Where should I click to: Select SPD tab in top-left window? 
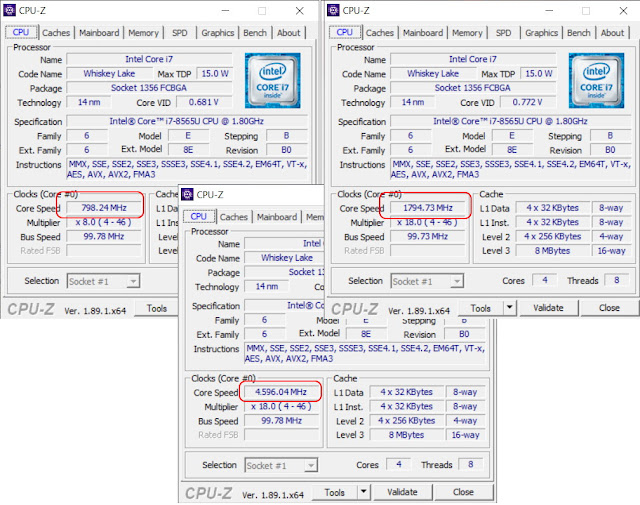click(180, 33)
